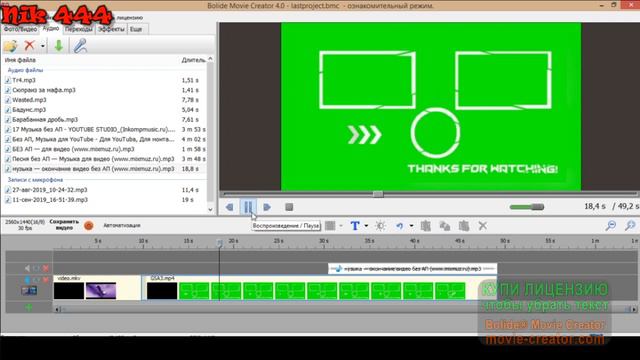This screenshot has width=640, height=360.
Task: Click the previous frame playback button
Action: 229,207
